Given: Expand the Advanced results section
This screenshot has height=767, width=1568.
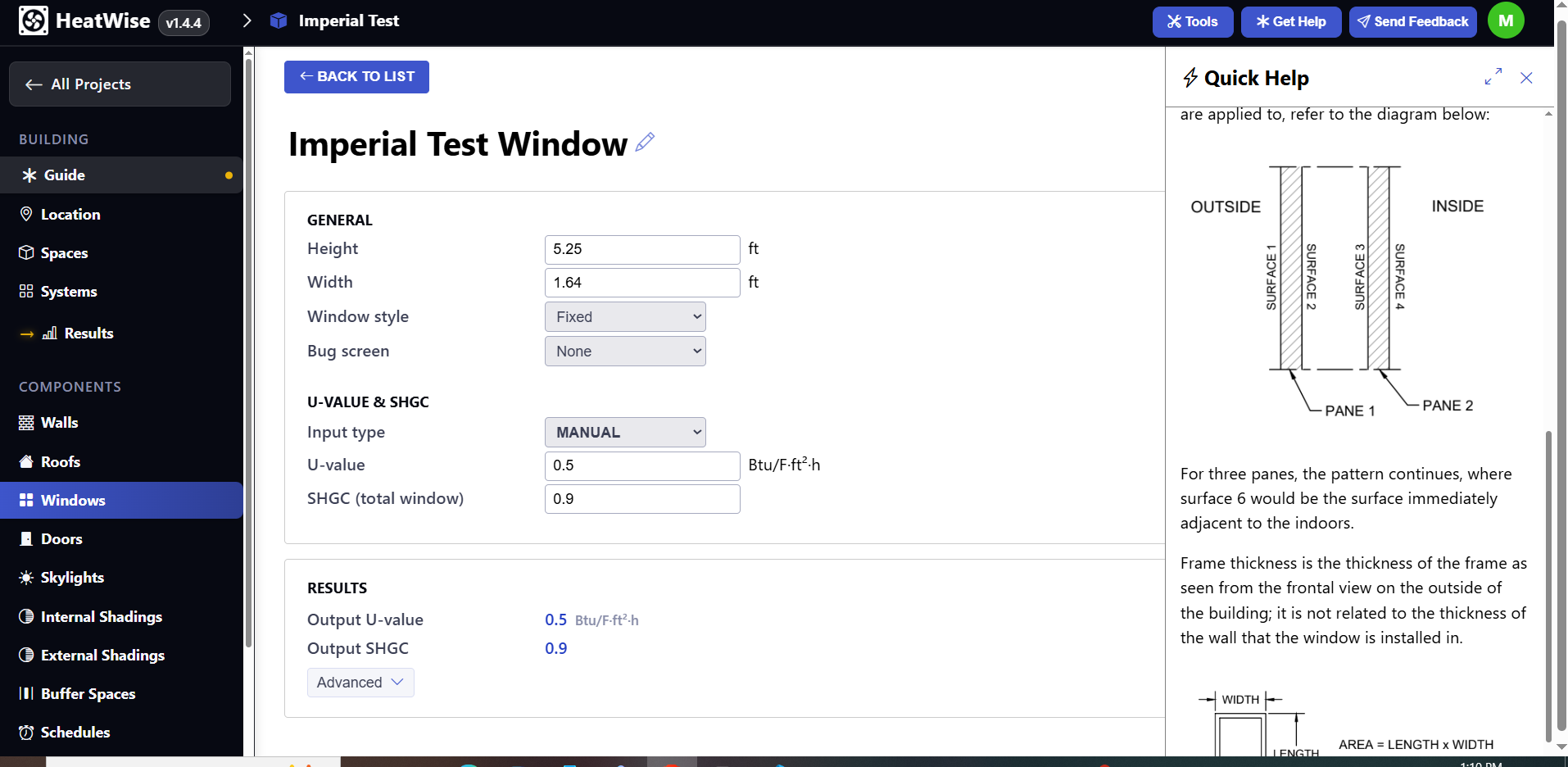Looking at the screenshot, I should click(360, 682).
